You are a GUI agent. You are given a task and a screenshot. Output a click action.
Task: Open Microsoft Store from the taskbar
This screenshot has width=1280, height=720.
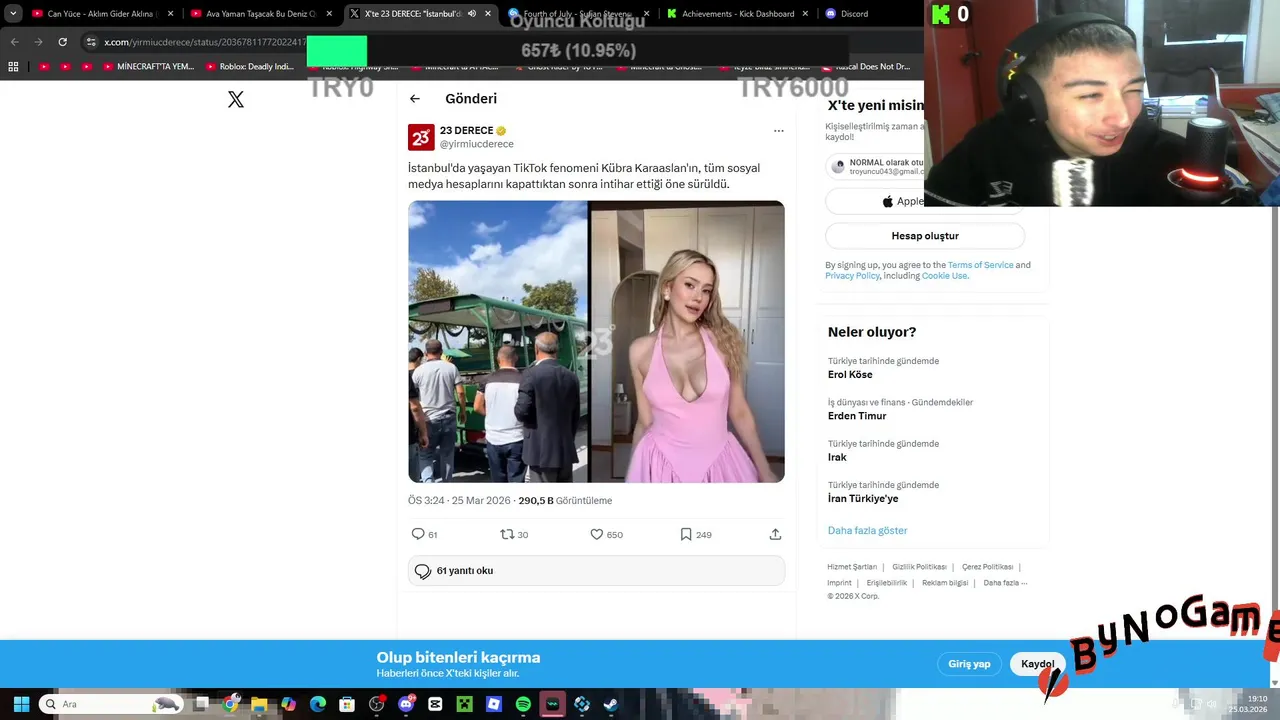click(347, 704)
